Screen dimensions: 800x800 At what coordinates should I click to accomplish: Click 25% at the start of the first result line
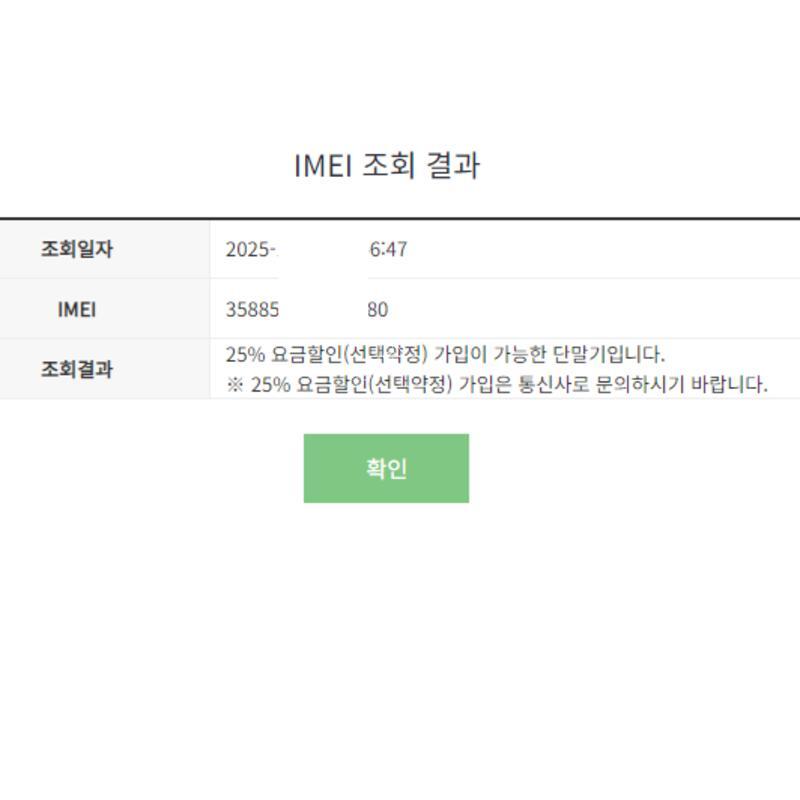pos(244,354)
